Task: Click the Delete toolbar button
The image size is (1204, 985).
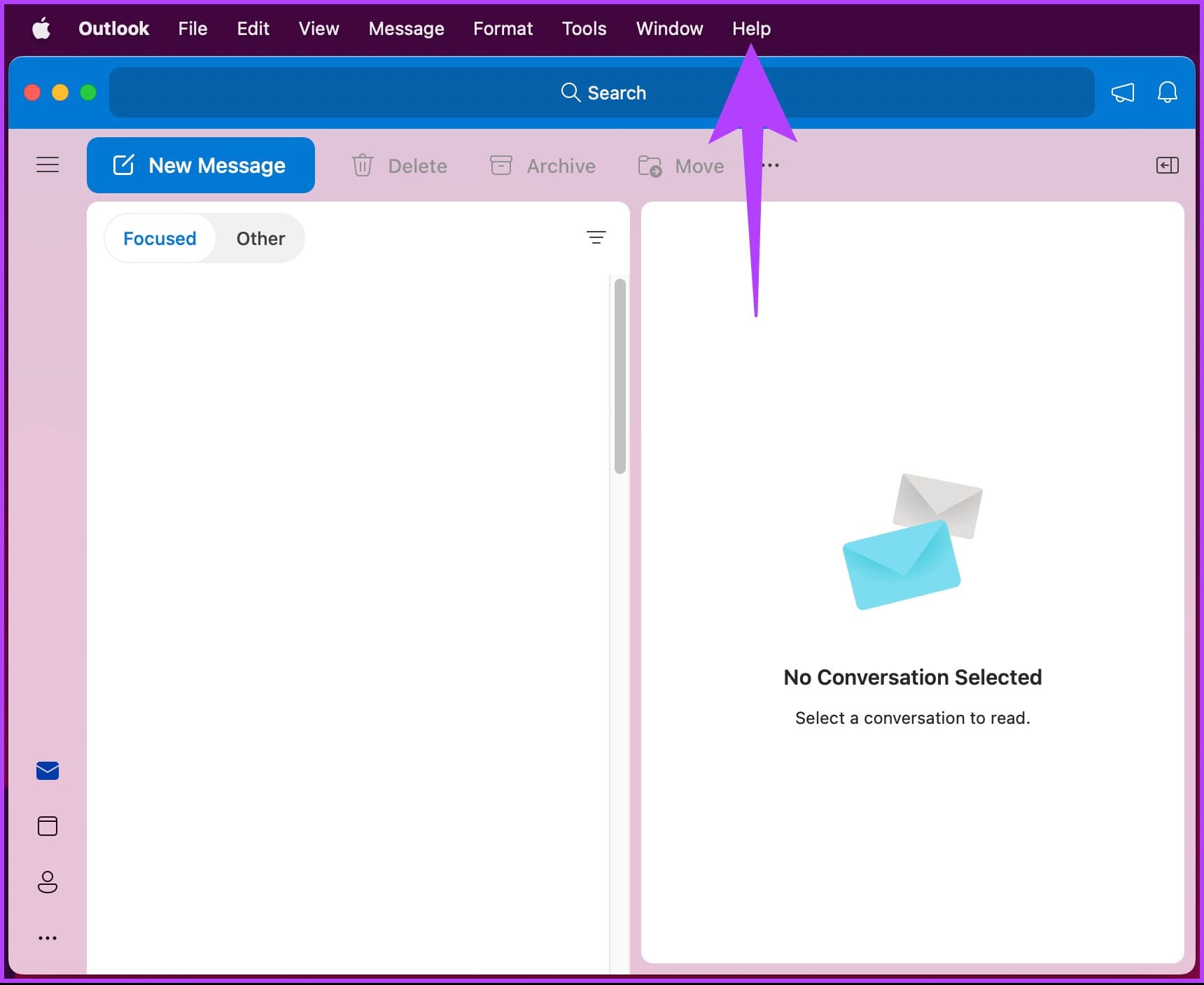Action: [399, 166]
